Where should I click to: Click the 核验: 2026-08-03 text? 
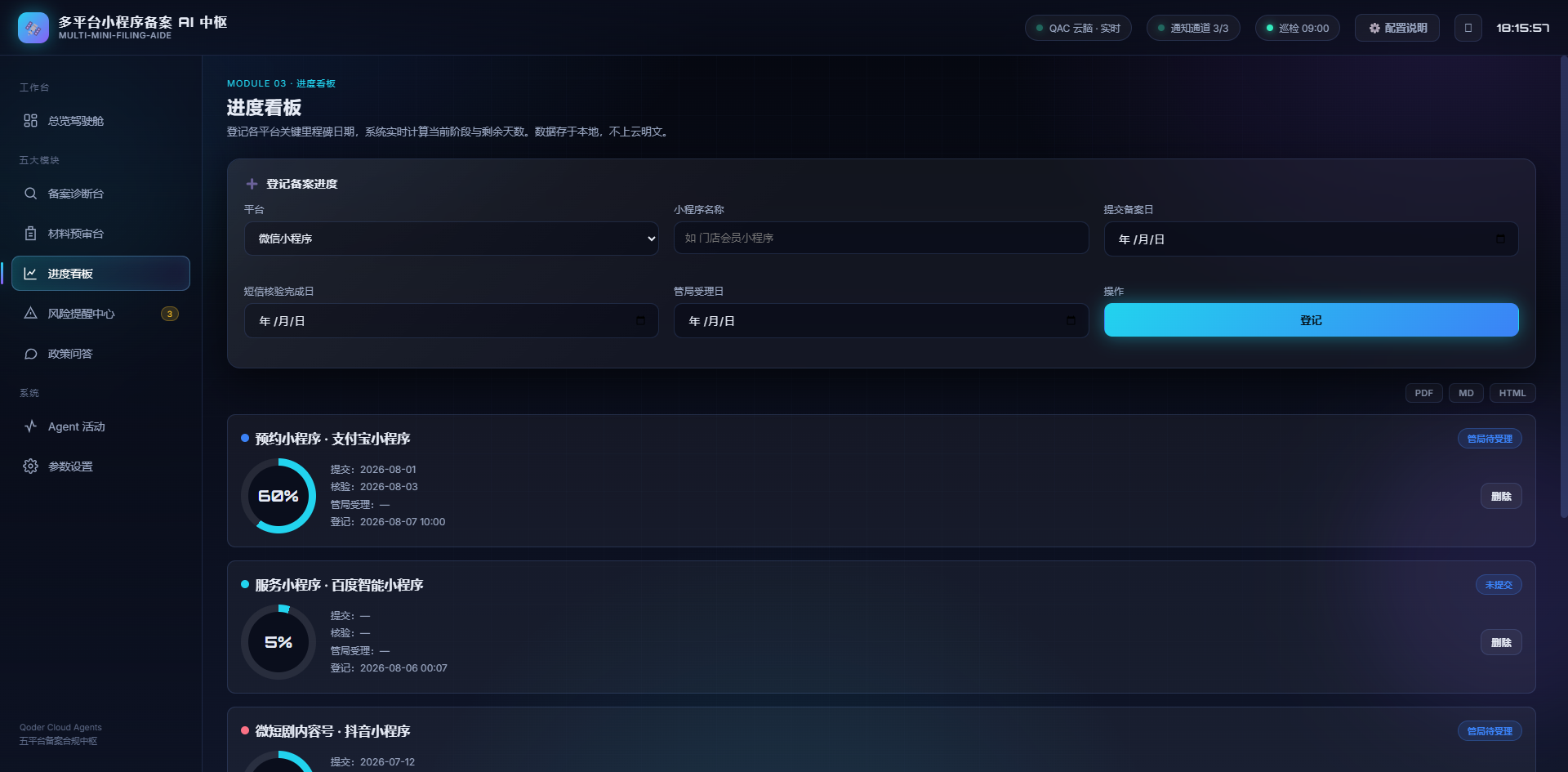click(x=374, y=487)
